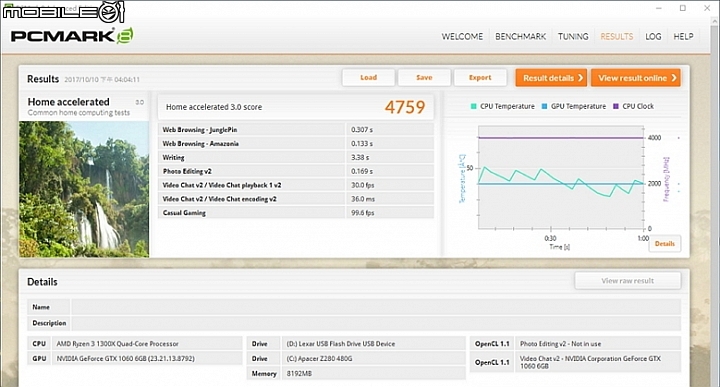Click the 99.6 fps value

363,213
